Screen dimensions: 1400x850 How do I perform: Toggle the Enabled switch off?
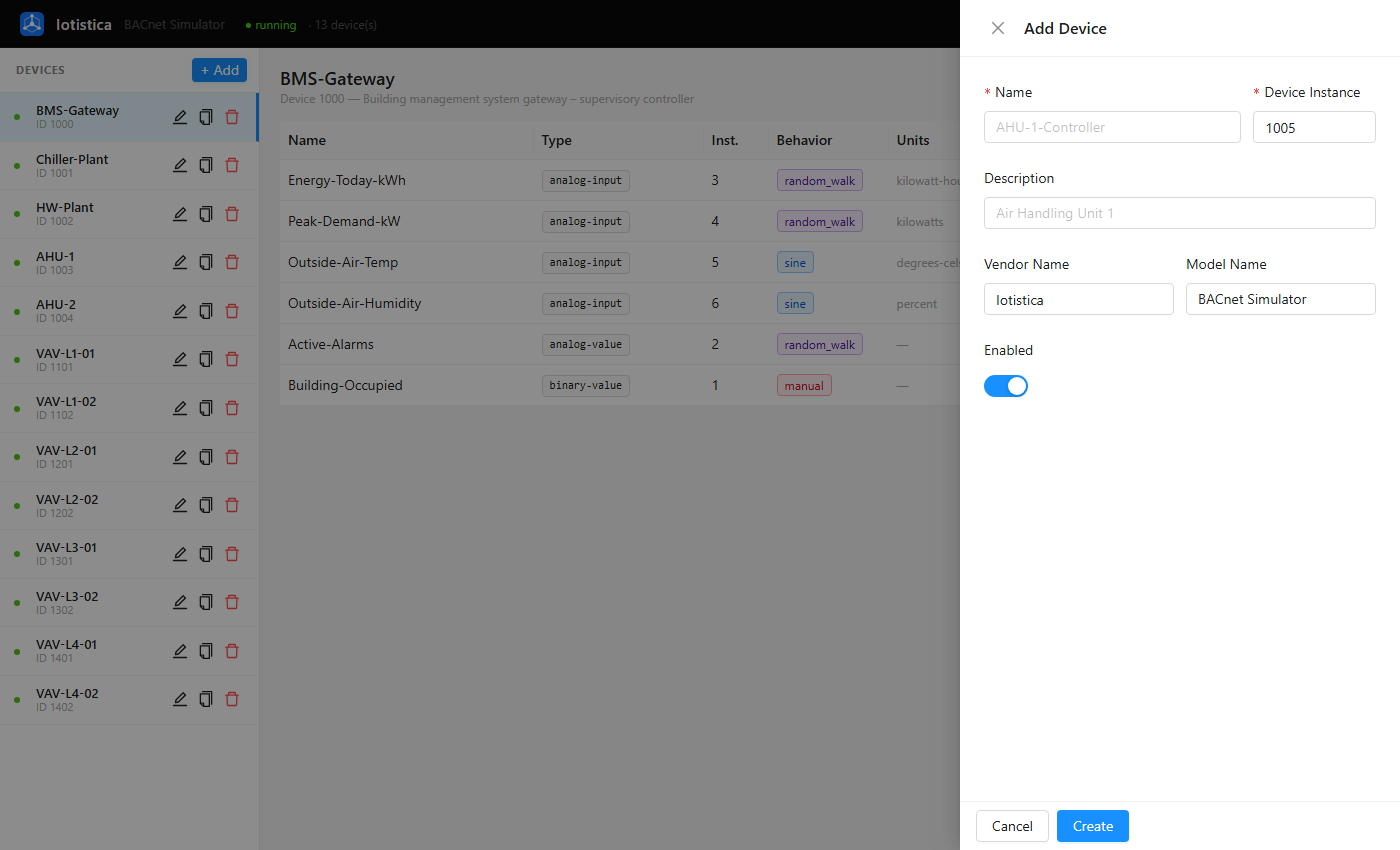click(1006, 386)
